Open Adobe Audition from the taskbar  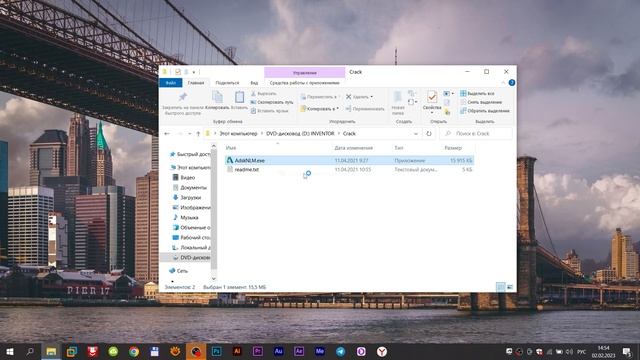[278, 351]
